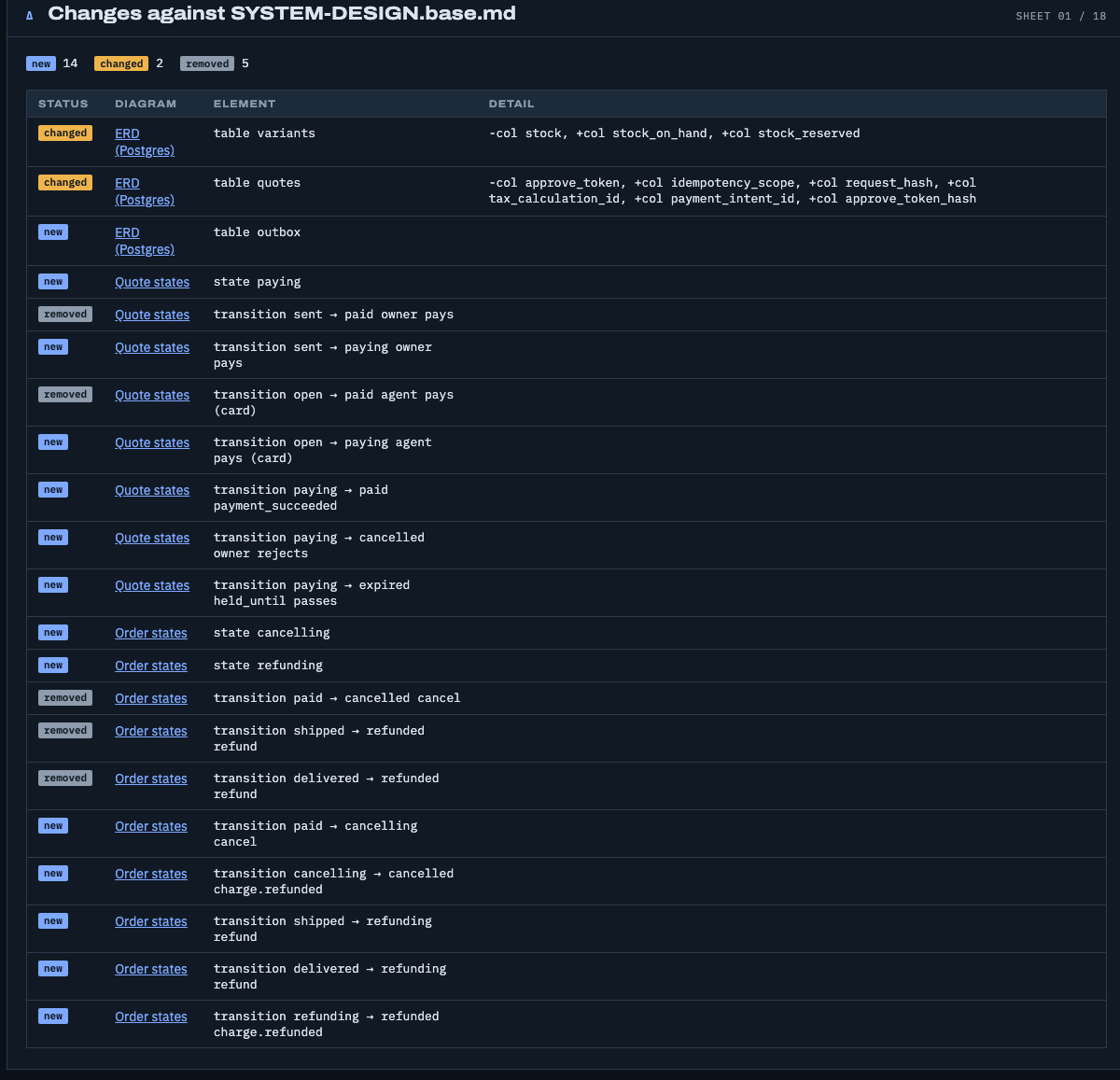Open ERD (Postgres) link for table quotes
1120x1080 pixels.
click(x=145, y=191)
